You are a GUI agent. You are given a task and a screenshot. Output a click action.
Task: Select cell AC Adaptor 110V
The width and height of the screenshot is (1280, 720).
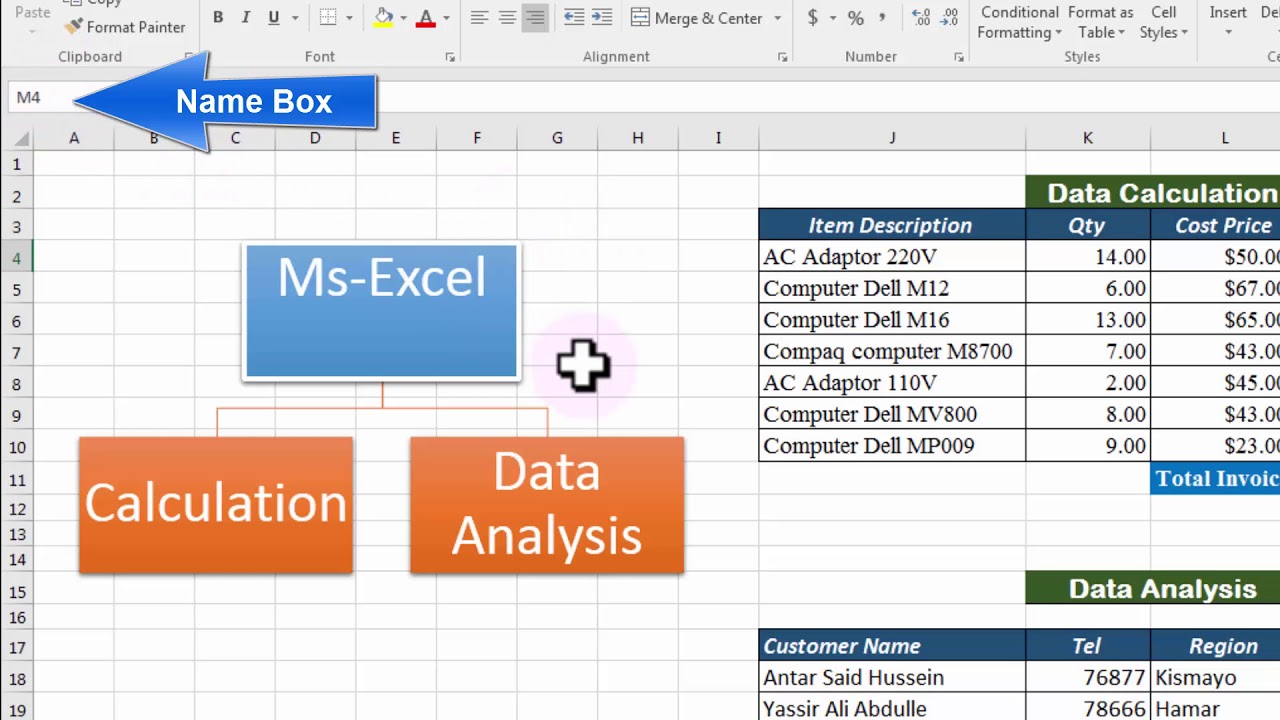(x=892, y=383)
